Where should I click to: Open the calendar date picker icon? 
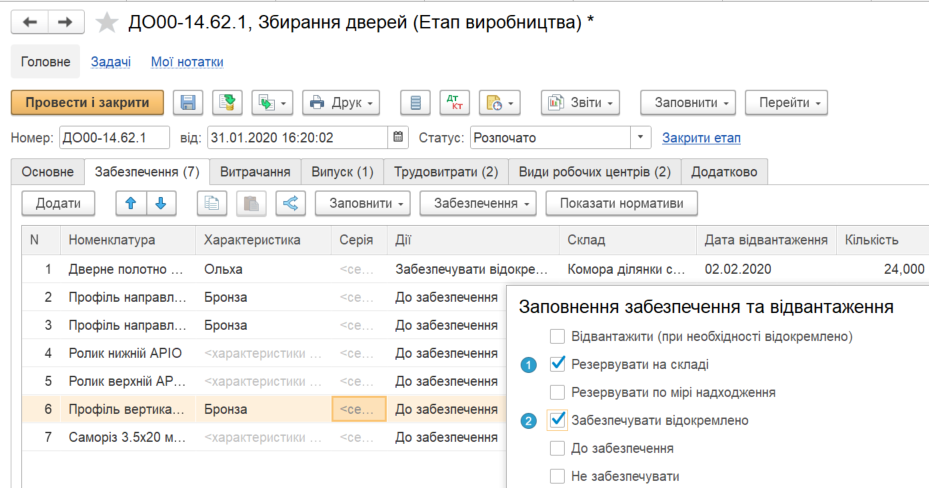pyautogui.click(x=400, y=137)
